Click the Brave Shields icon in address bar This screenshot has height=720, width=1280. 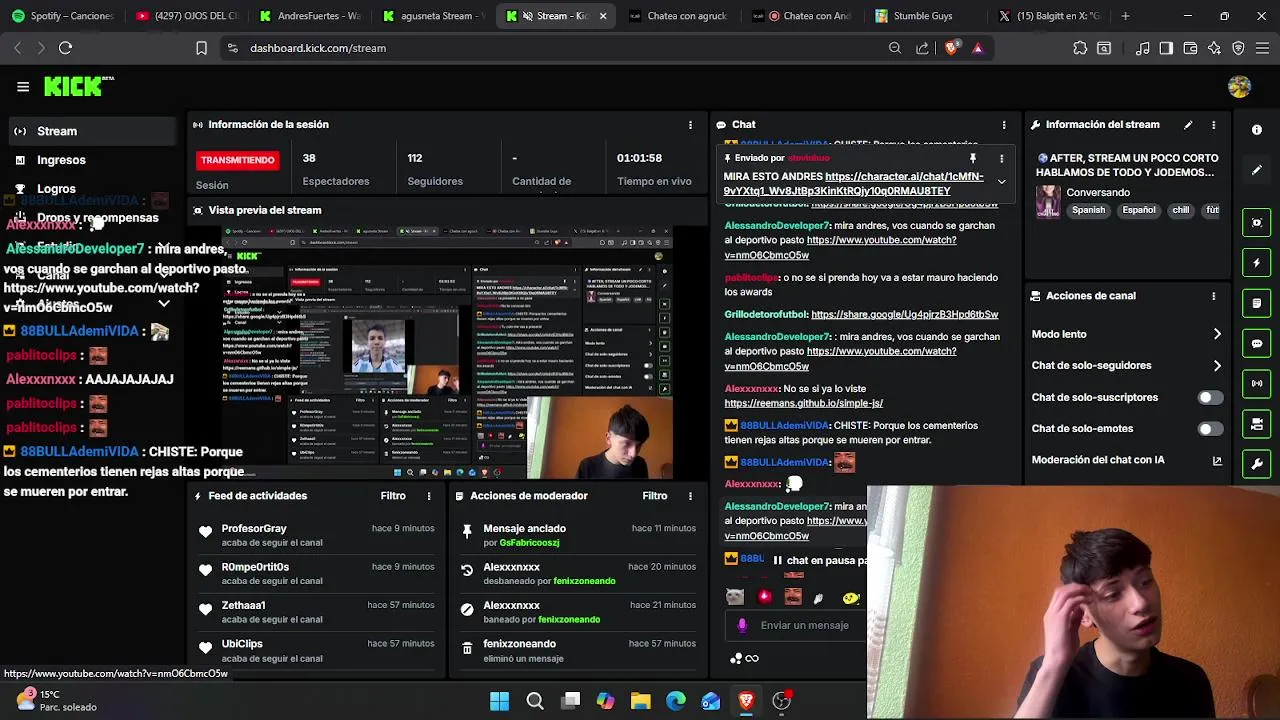click(x=951, y=48)
